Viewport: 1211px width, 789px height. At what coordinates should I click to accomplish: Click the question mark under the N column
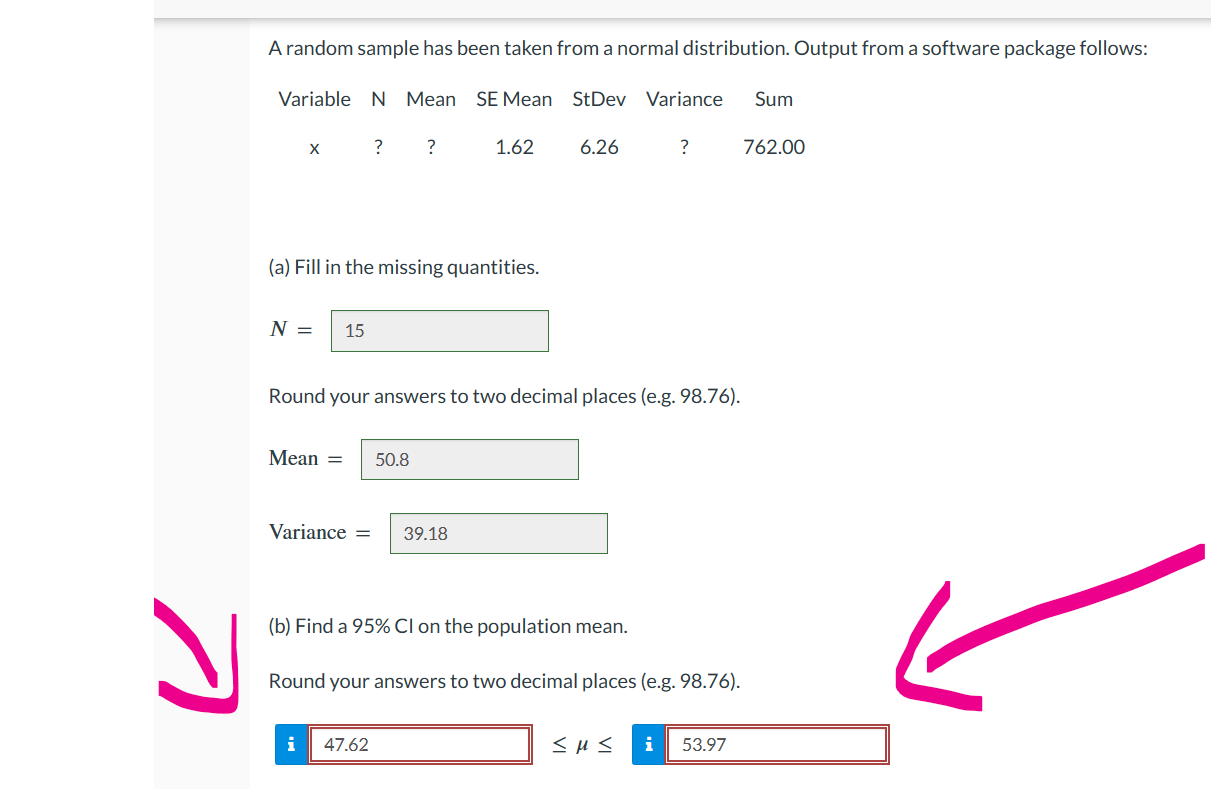pos(377,147)
